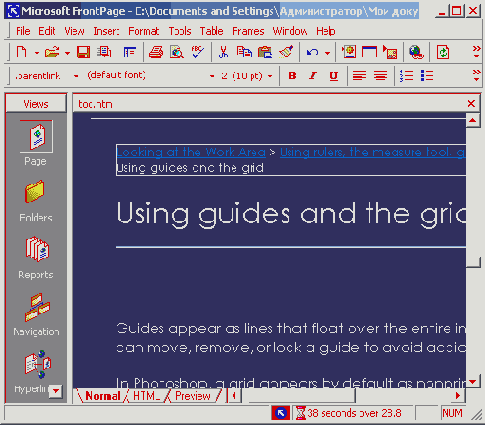Close the toc.htm document
Screen dimensions: 485x425
[471, 104]
